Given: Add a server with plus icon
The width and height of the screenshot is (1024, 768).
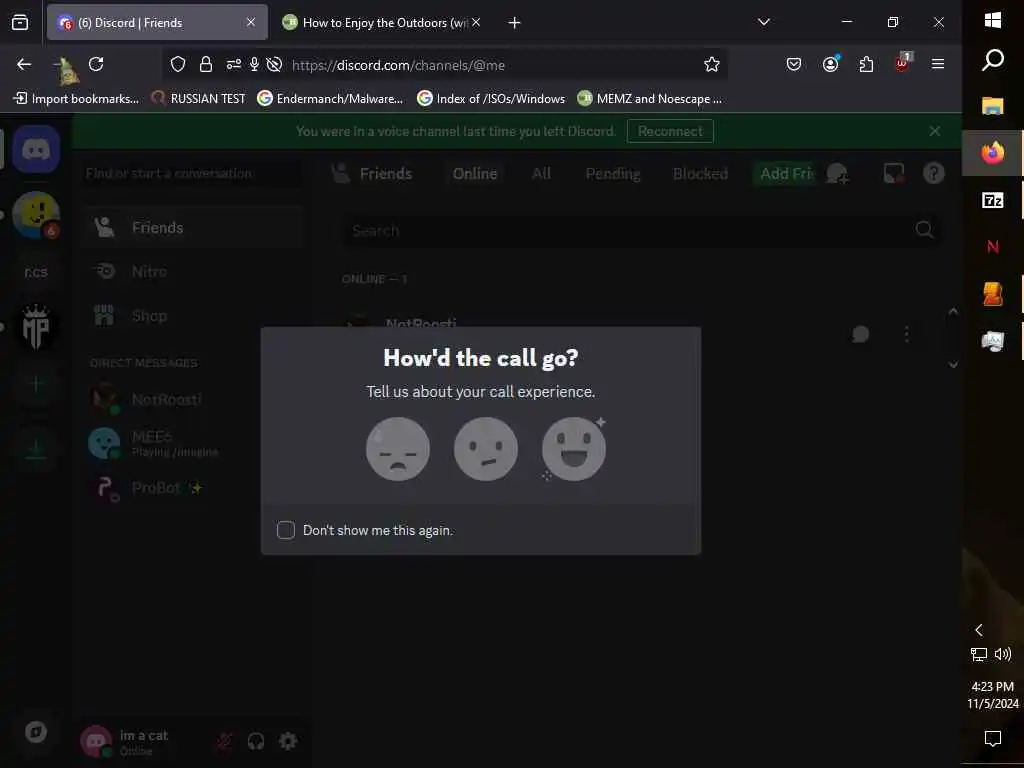Looking at the screenshot, I should pyautogui.click(x=36, y=384).
